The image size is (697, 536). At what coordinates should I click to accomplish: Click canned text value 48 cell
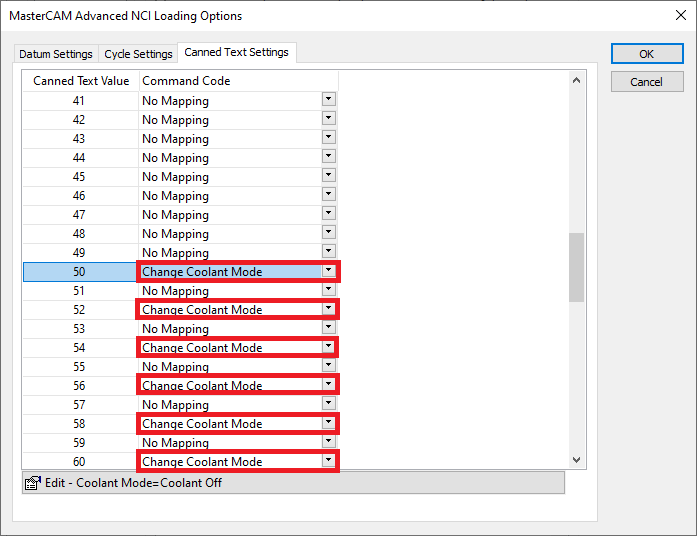tap(80, 234)
